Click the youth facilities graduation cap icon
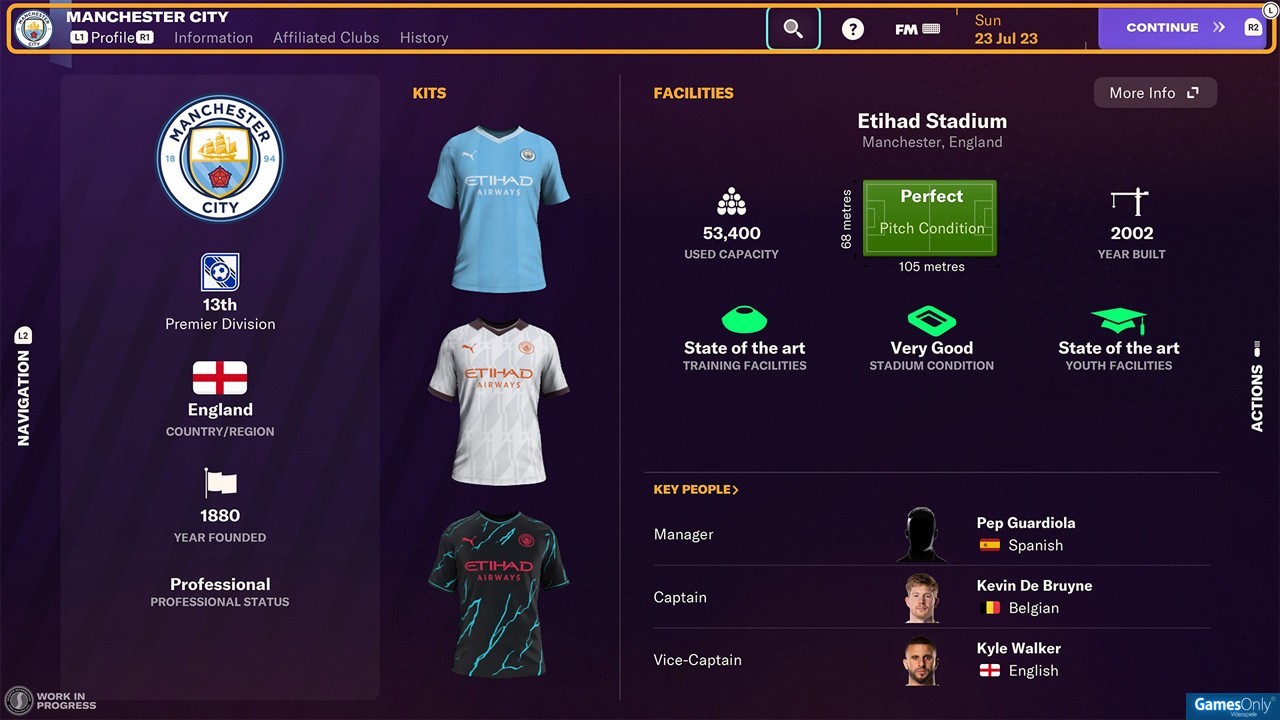This screenshot has width=1280, height=720. point(1119,321)
